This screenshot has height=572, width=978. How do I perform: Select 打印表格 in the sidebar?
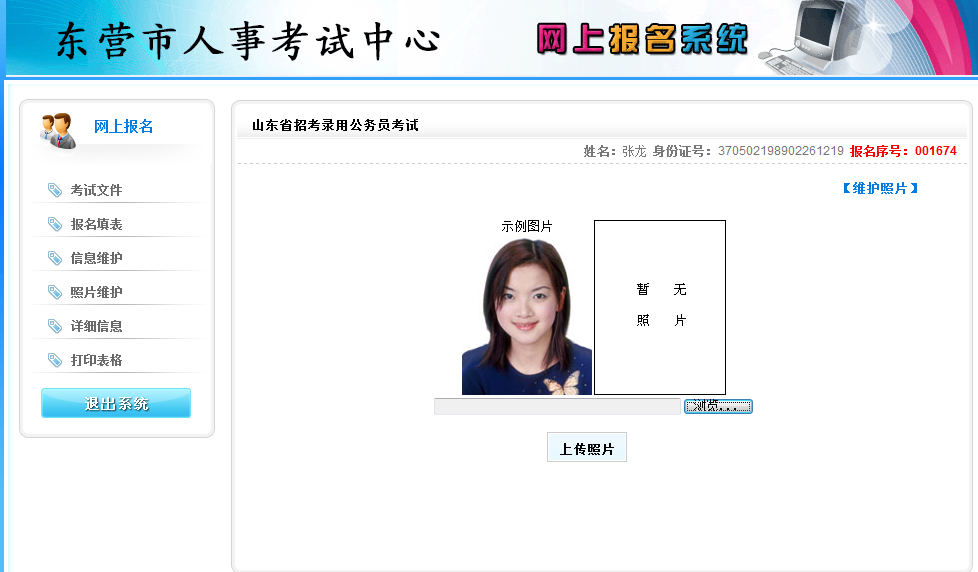point(96,360)
